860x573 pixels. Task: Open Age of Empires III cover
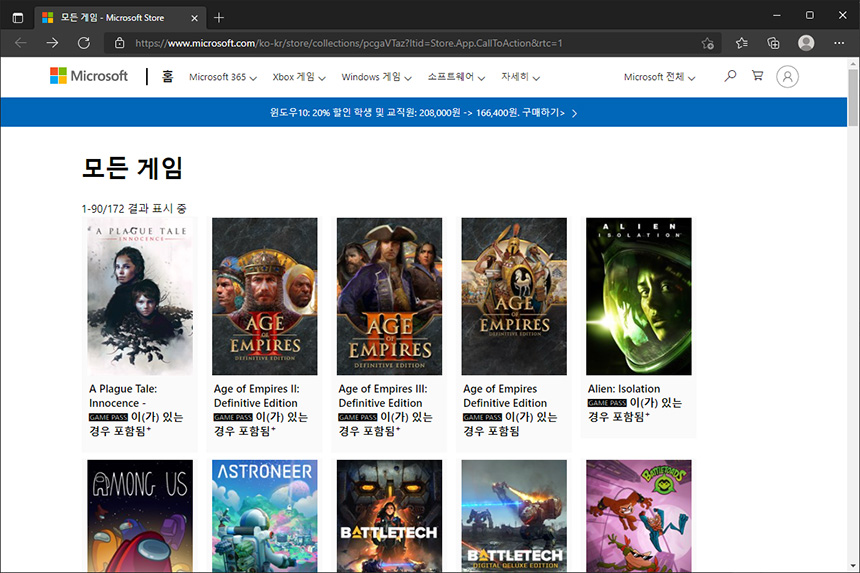click(389, 296)
